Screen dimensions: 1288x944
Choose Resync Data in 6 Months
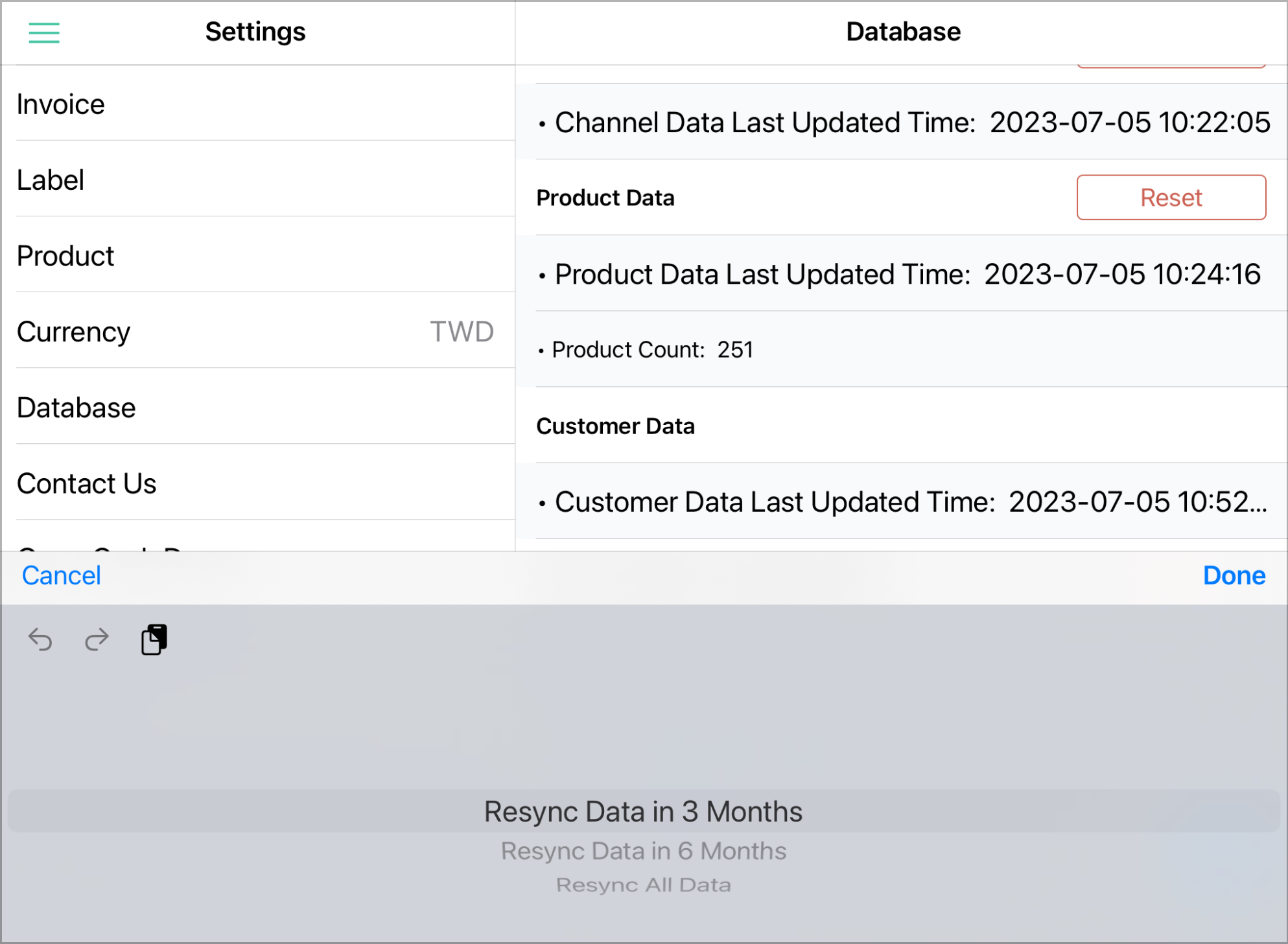tap(643, 851)
